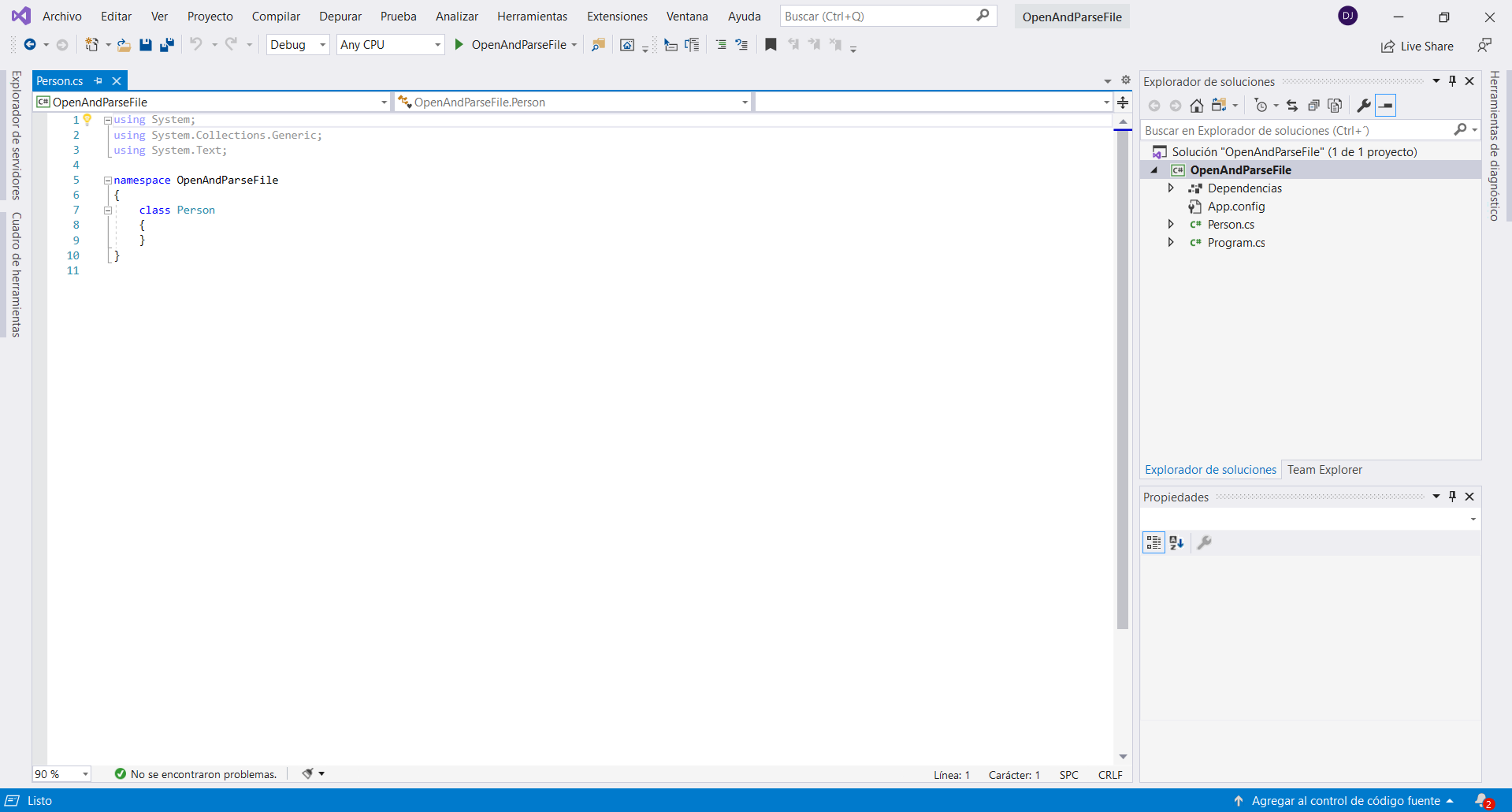Click the Open File folder icon
Image resolution: width=1512 pixels, height=812 pixels.
pos(124,45)
